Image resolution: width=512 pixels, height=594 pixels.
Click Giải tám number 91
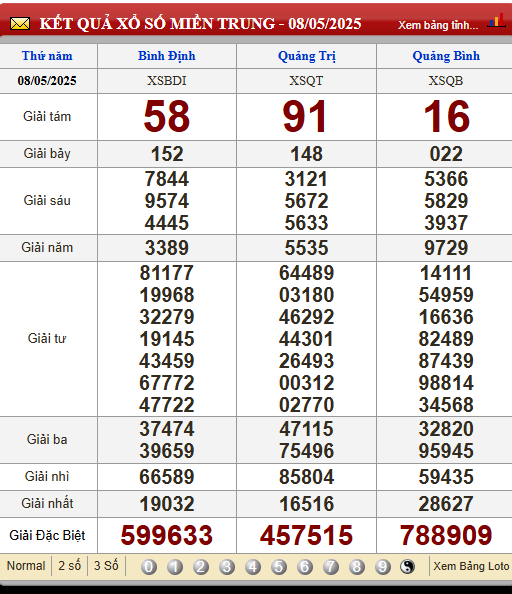coord(305,116)
